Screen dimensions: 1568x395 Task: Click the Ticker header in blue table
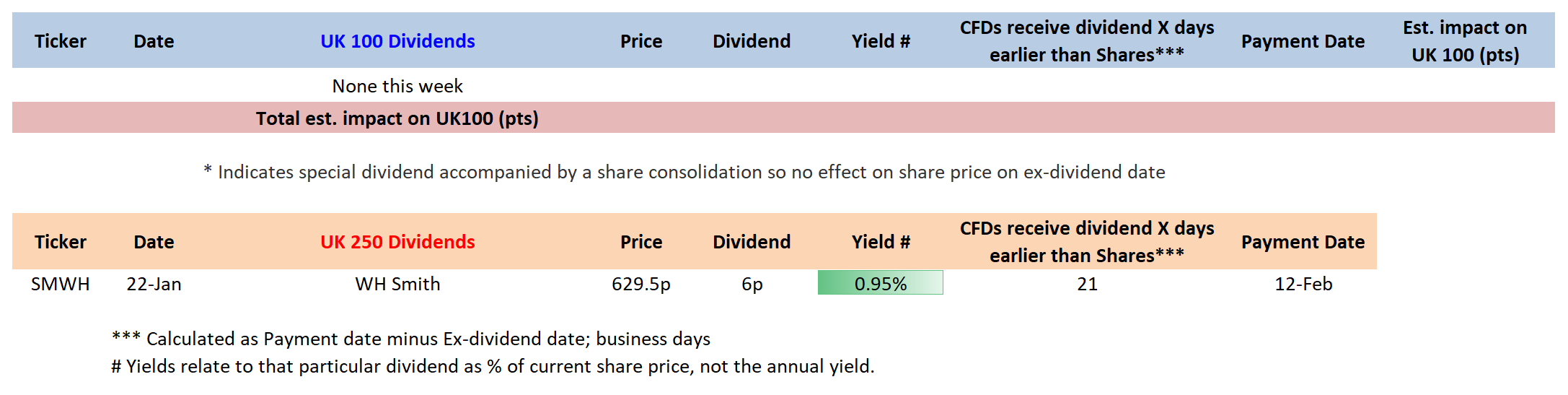click(x=61, y=41)
